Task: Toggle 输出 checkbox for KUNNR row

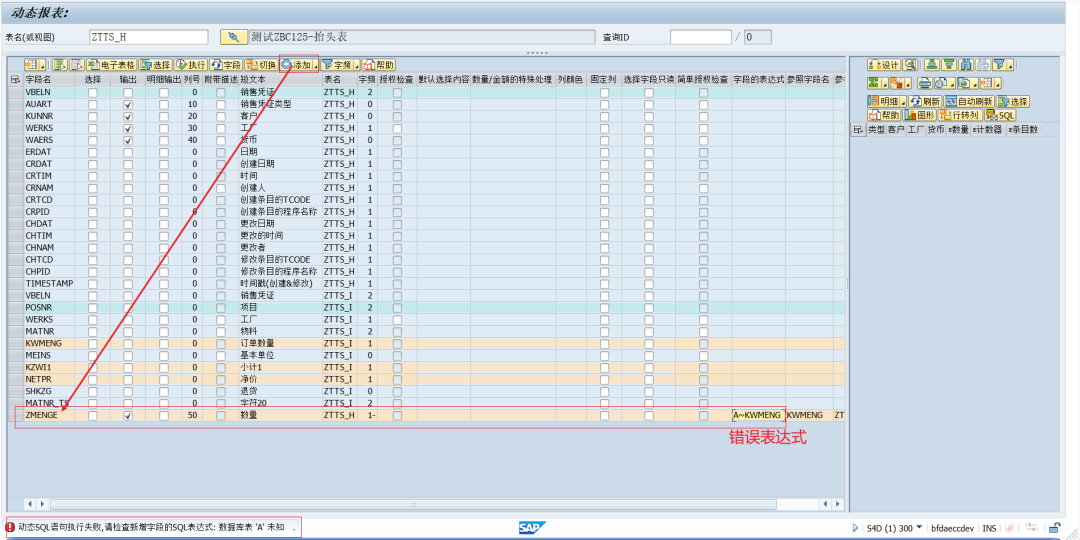Action: 127,116
